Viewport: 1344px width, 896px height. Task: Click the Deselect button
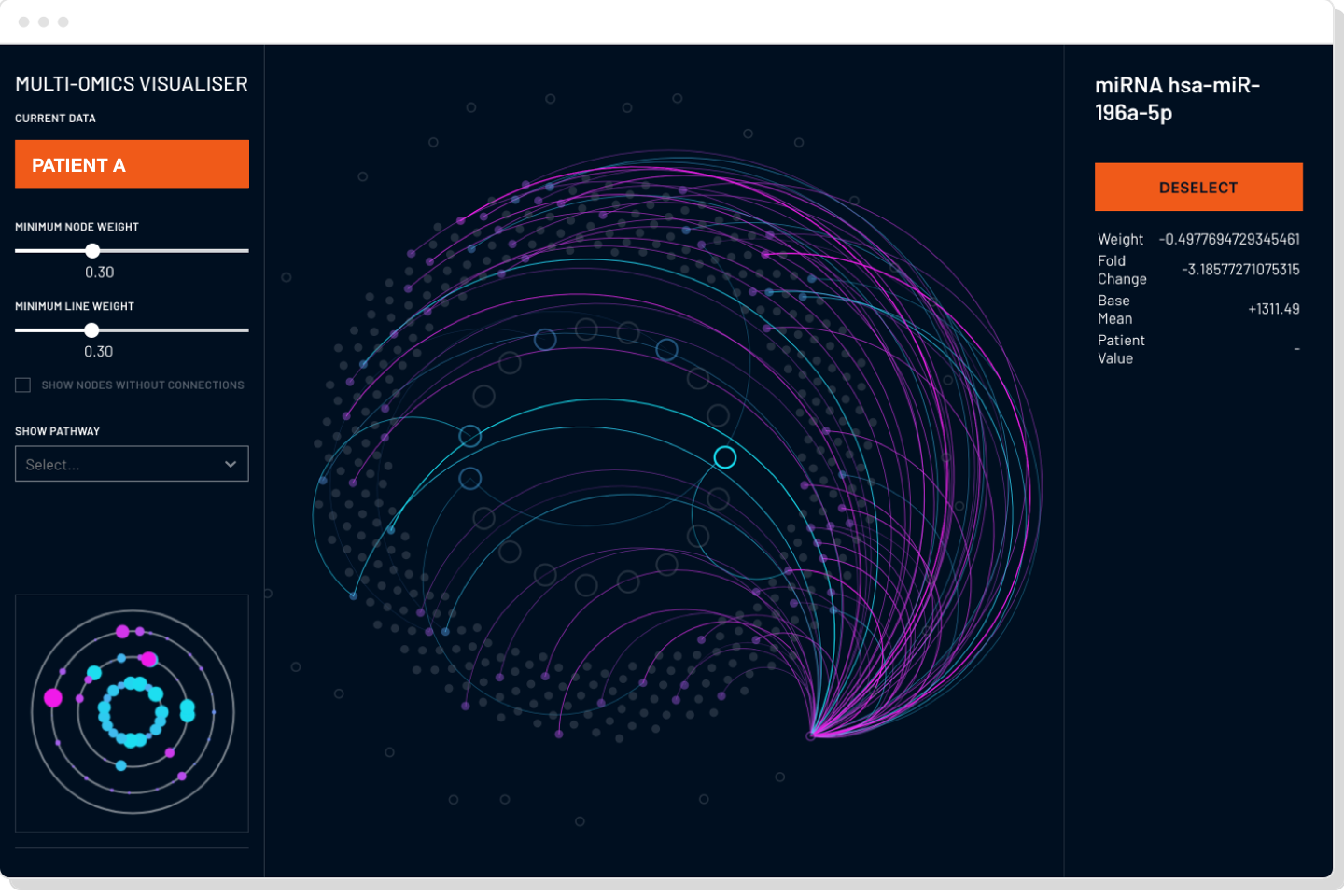click(x=1198, y=187)
